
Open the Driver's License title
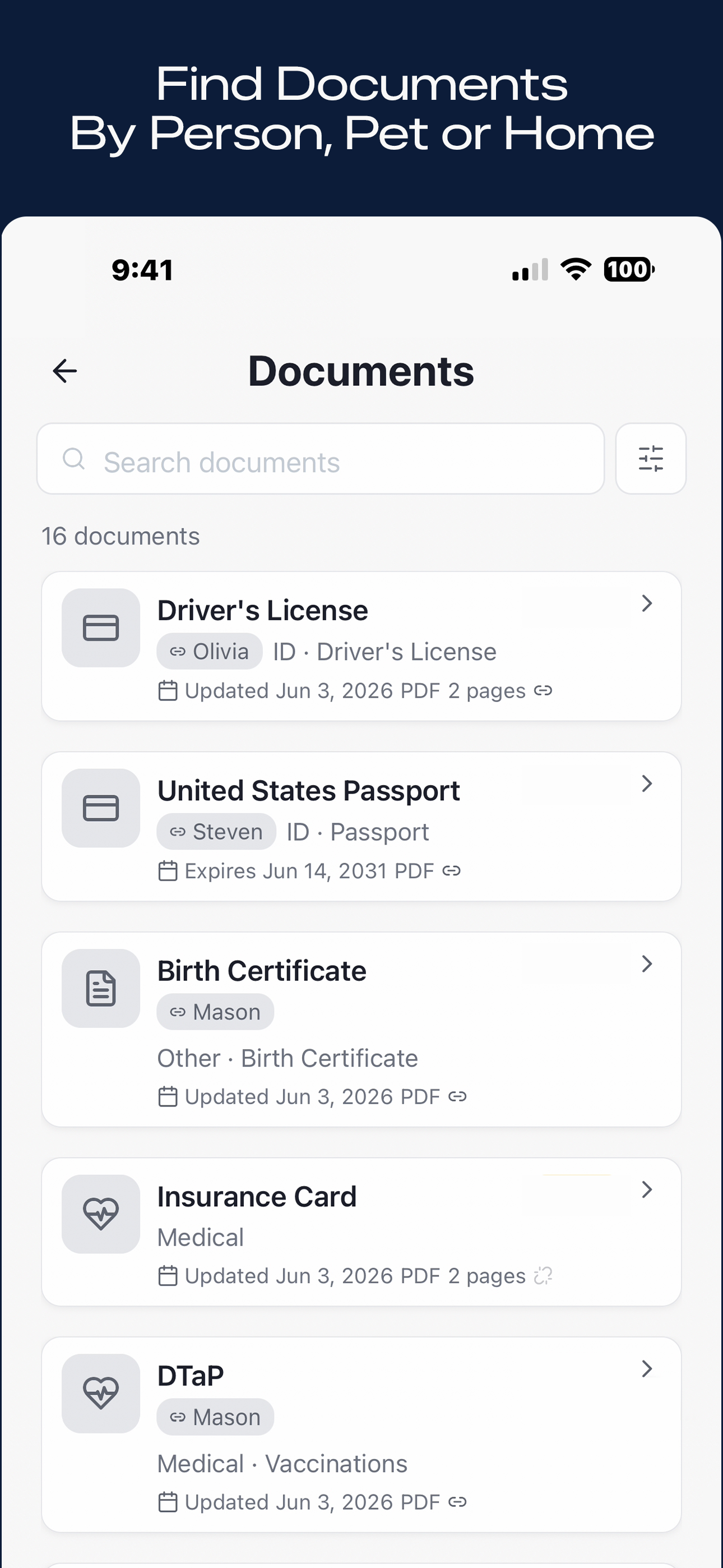(262, 610)
